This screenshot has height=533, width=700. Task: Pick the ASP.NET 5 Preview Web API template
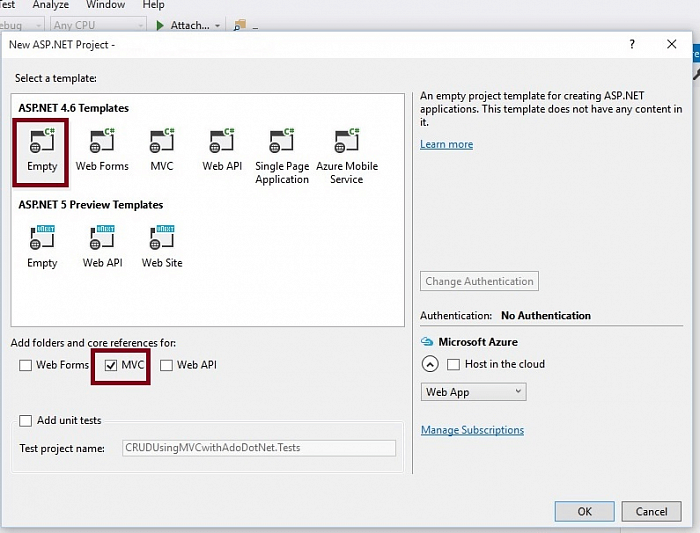pos(102,247)
